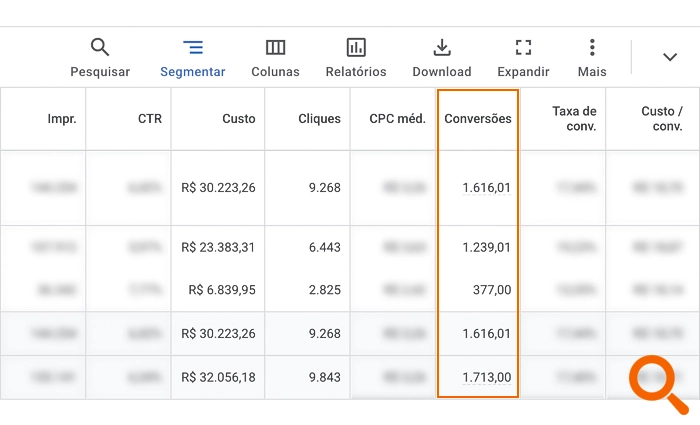Viewport: 700px width, 425px height.
Task: Open the Colunas column settings
Action: pos(275,58)
